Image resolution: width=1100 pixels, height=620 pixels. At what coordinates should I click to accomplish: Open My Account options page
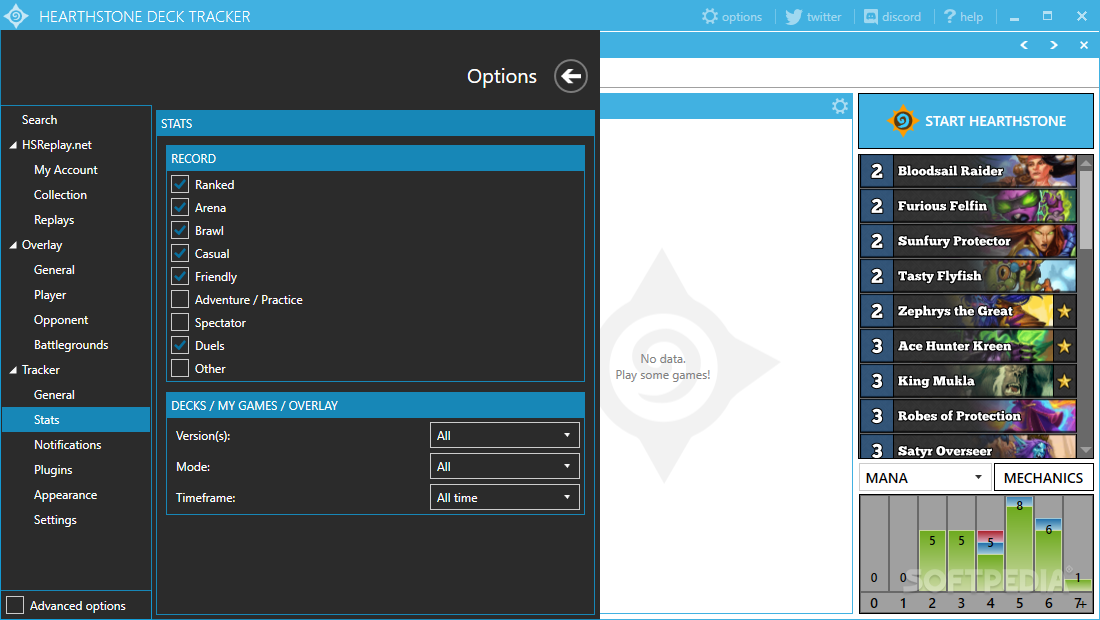[66, 170]
